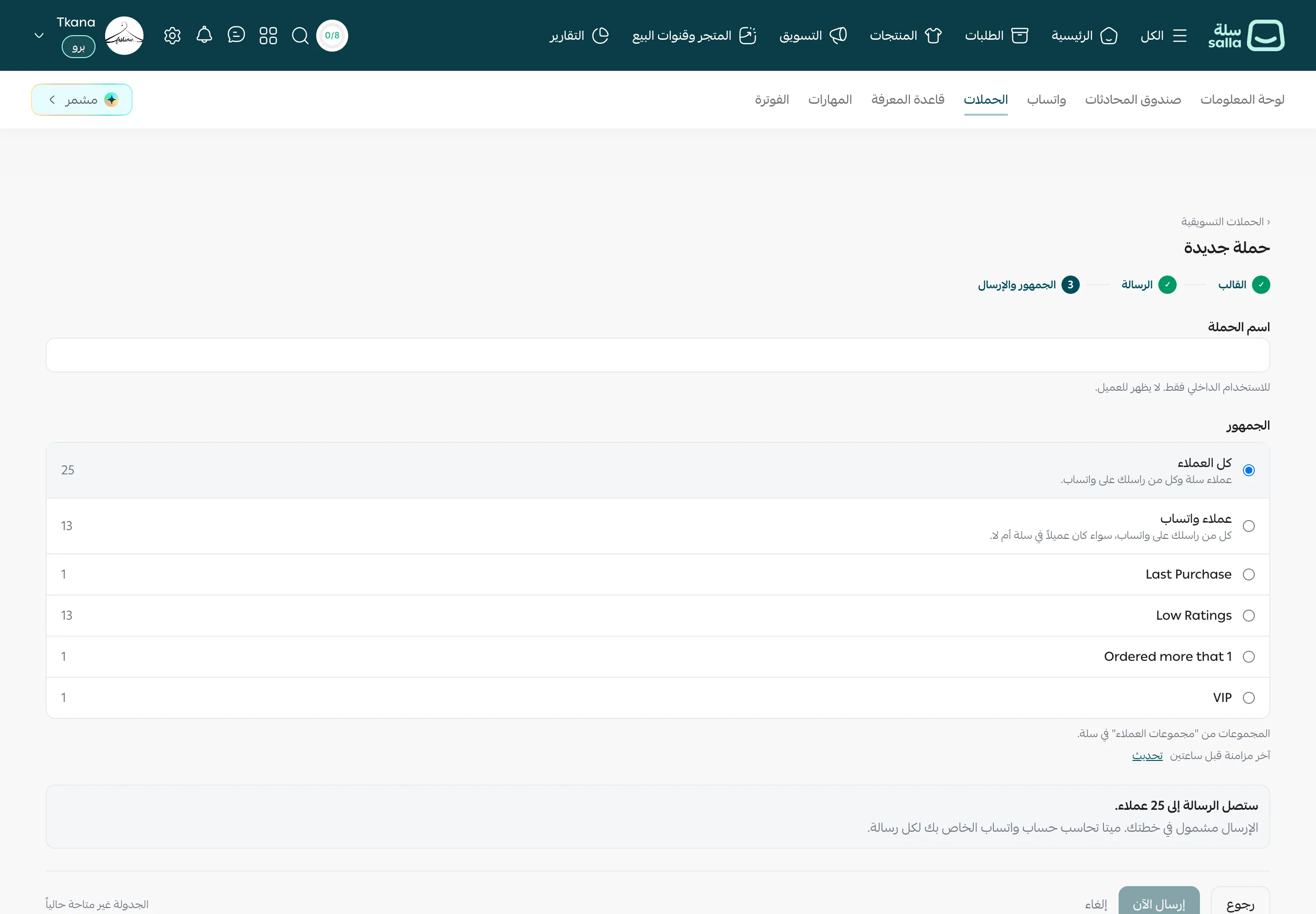1316x914 pixels.
Task: Go to completed القالب step checkmark
Action: point(1261,285)
